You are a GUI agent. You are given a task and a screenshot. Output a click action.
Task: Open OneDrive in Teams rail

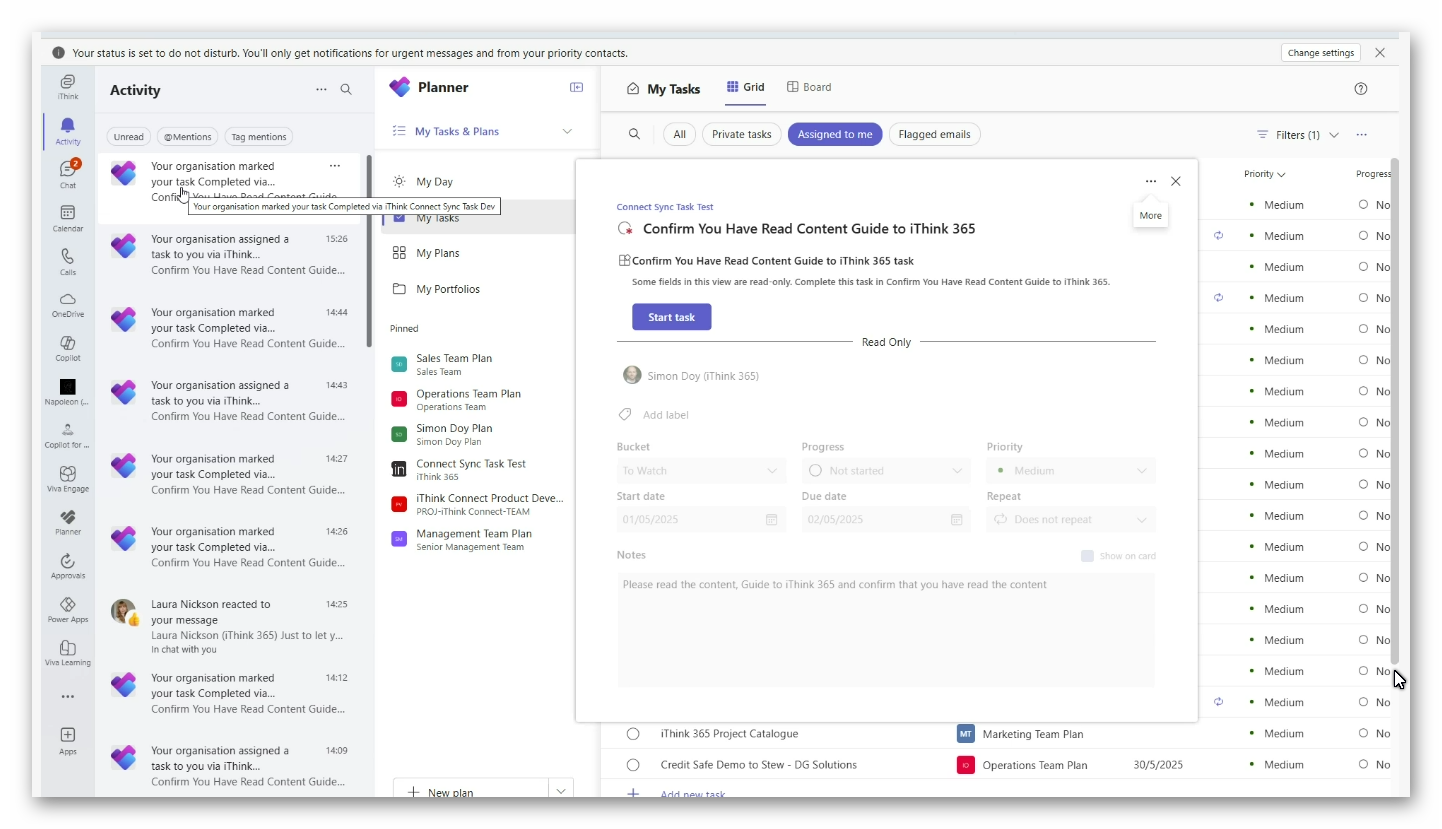(68, 304)
